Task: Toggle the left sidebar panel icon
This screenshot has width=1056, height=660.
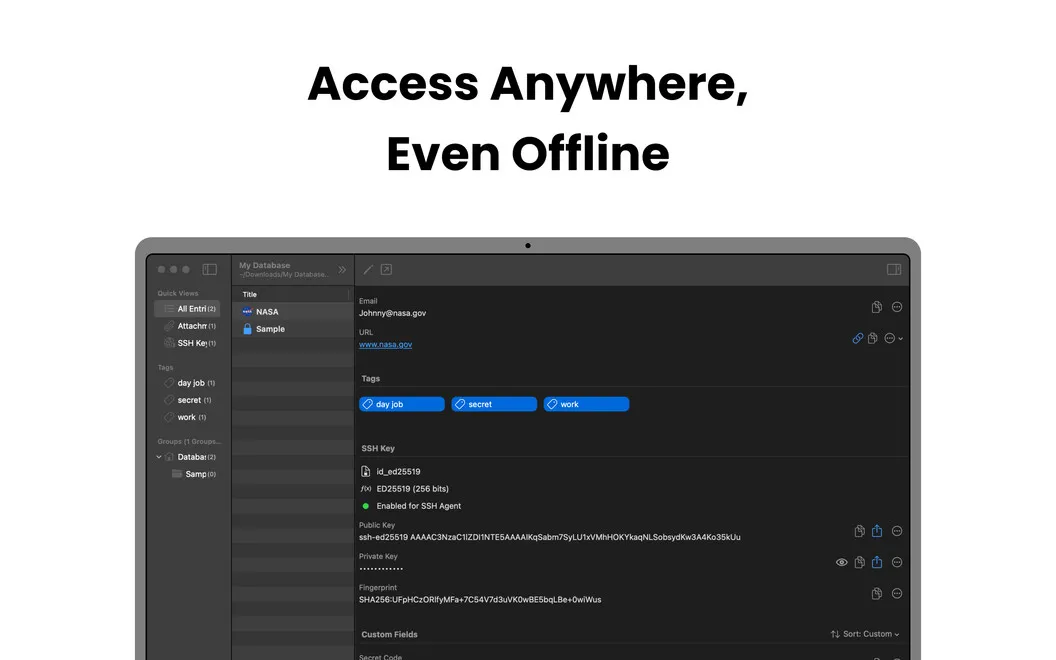Action: click(209, 269)
